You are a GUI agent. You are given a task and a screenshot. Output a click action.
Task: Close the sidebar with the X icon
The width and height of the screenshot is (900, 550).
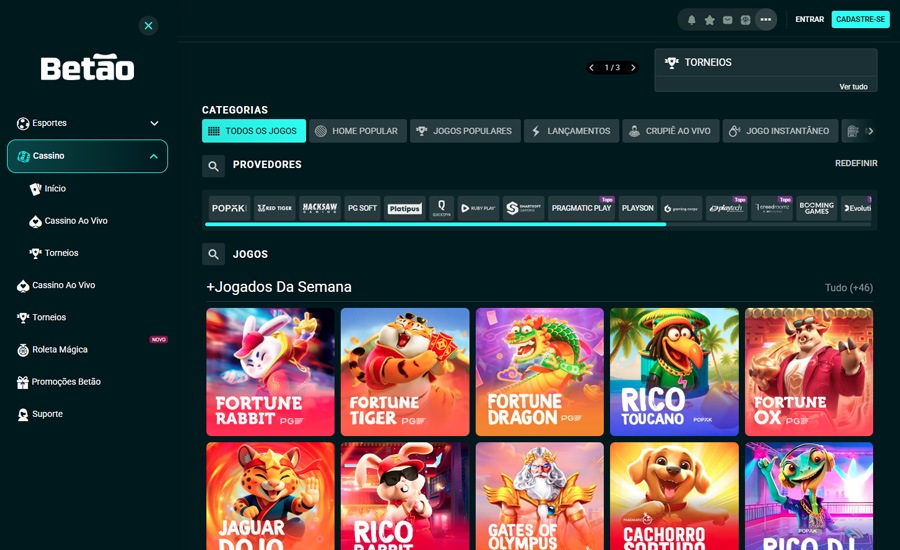click(149, 26)
